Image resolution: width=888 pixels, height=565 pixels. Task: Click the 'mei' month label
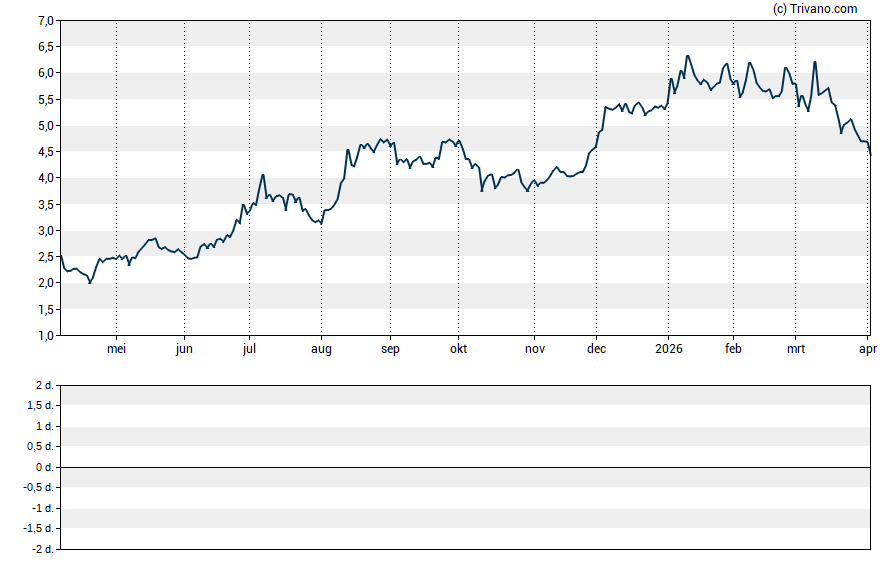[x=116, y=349]
